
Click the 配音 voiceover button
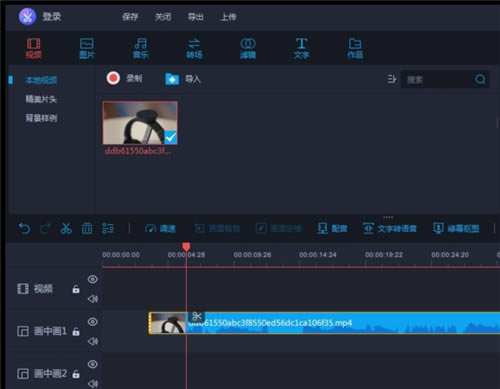point(332,229)
